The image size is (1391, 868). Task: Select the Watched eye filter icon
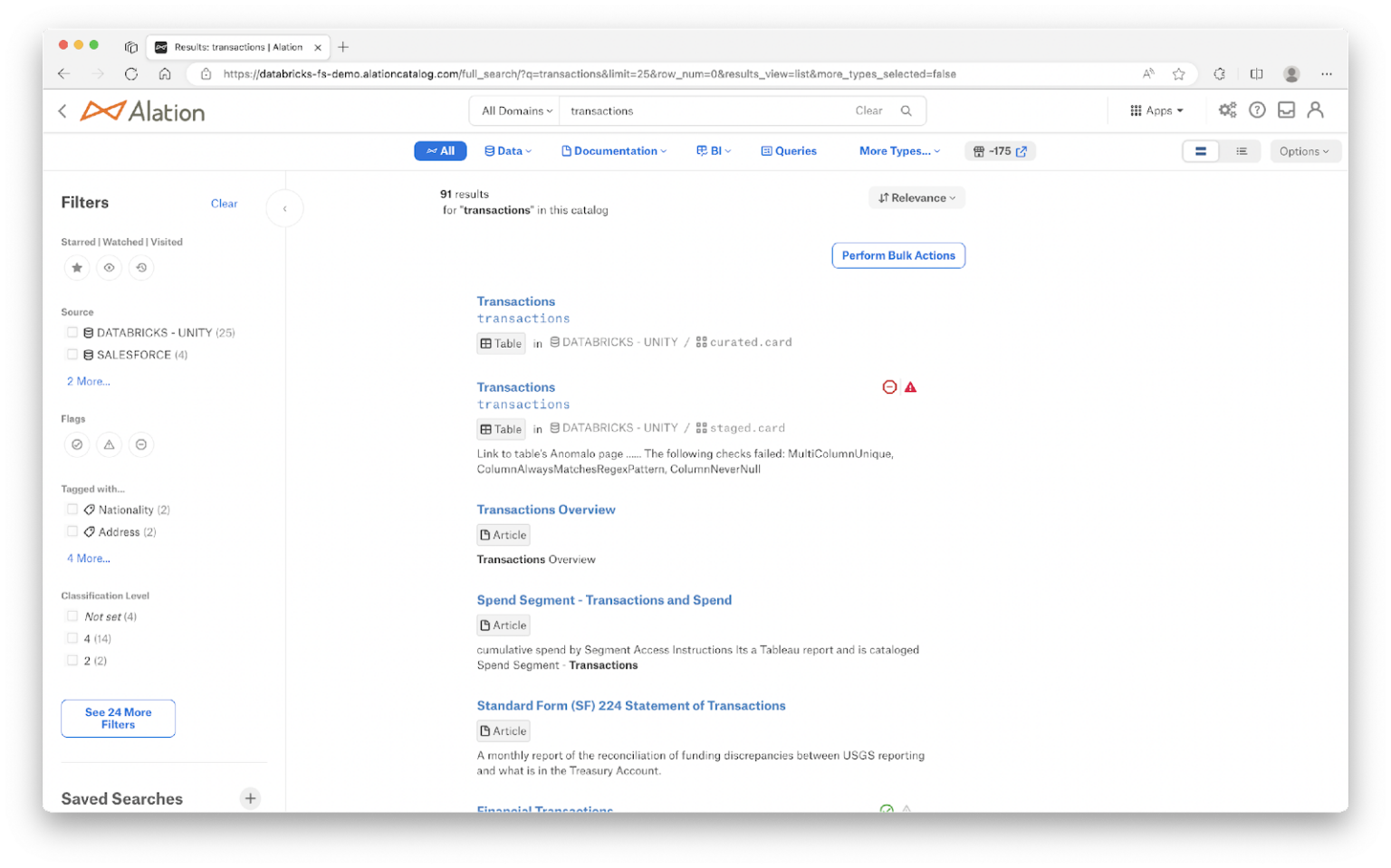point(109,267)
